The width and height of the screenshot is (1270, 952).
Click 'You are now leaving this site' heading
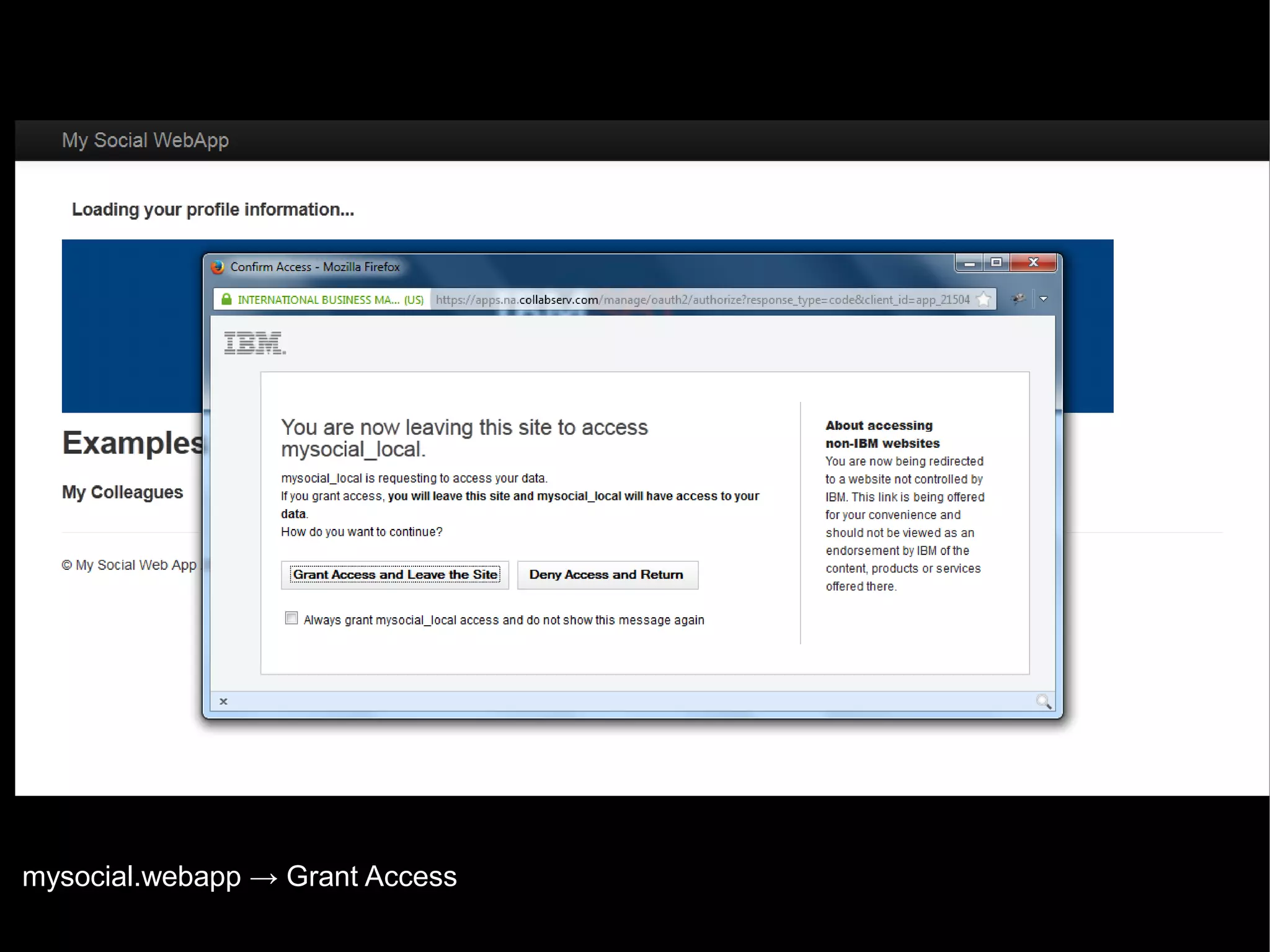(x=464, y=438)
